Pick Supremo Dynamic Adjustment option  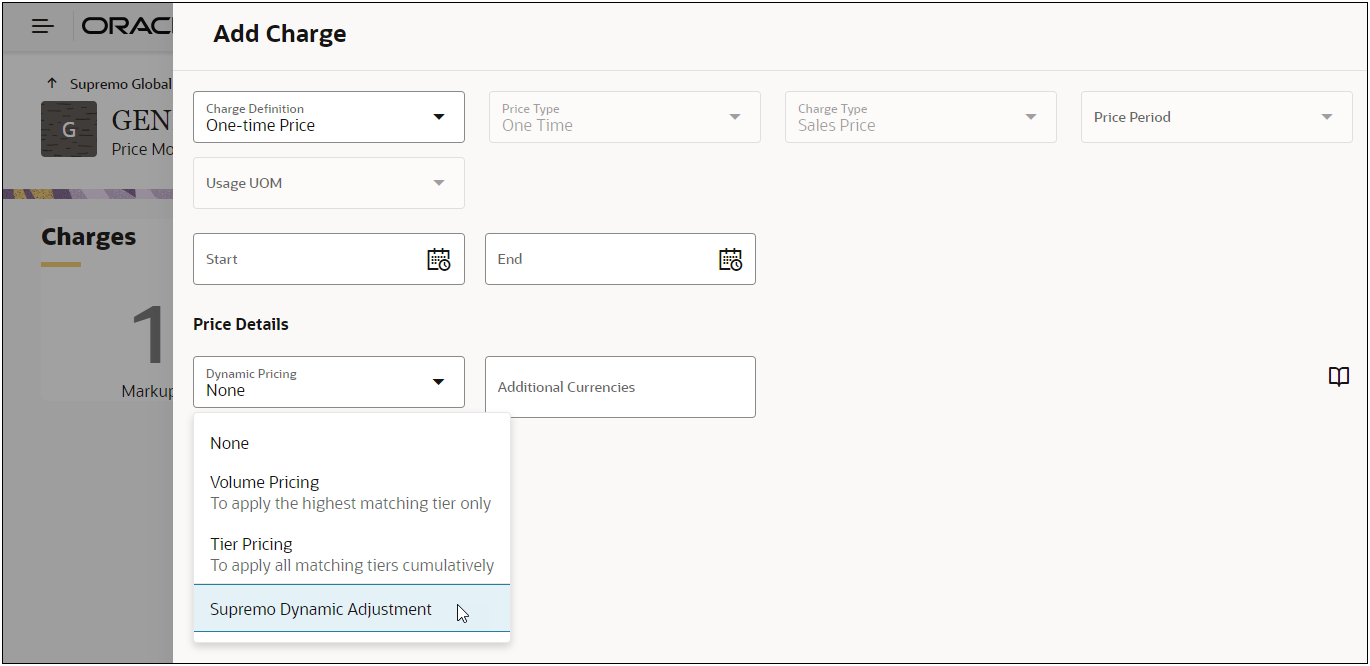click(x=321, y=609)
